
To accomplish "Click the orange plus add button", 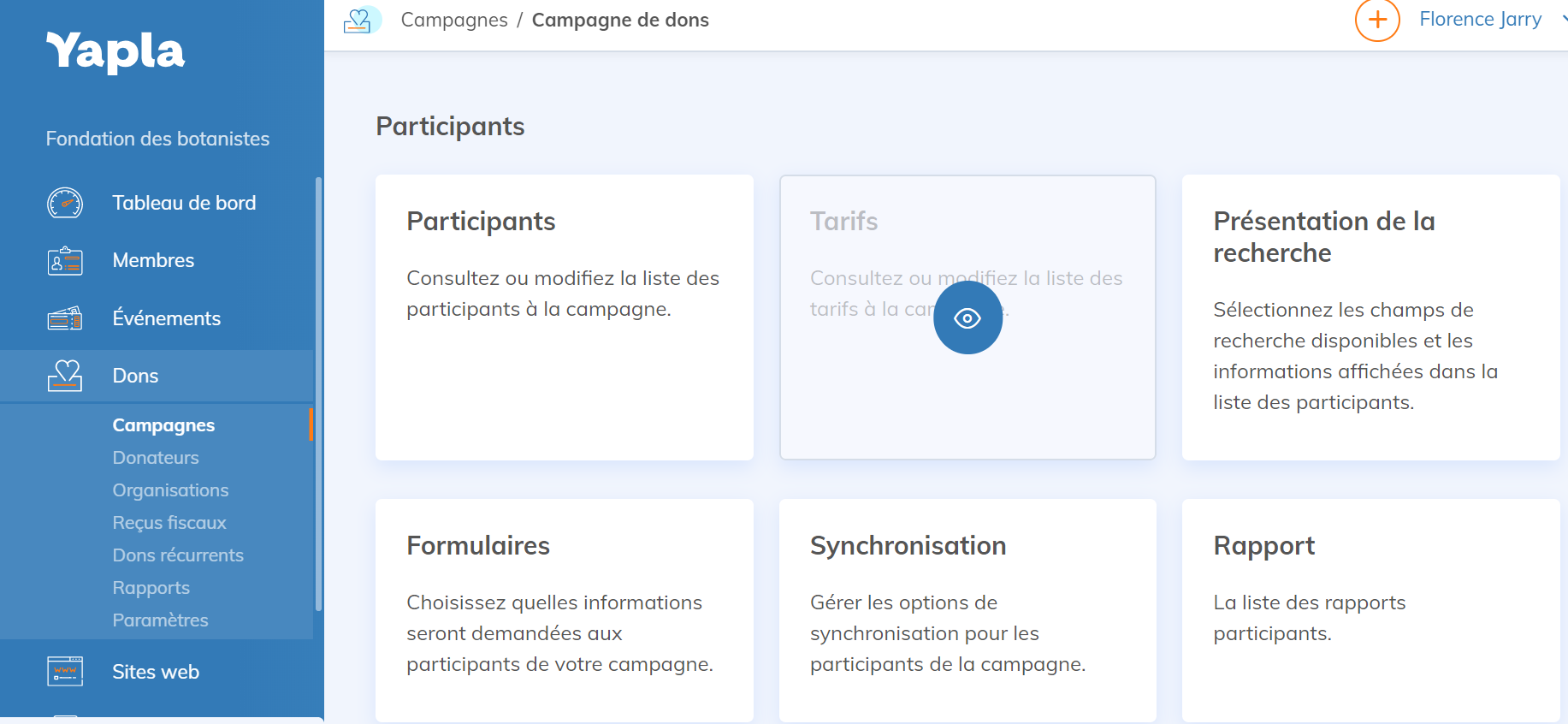I will [x=1377, y=20].
